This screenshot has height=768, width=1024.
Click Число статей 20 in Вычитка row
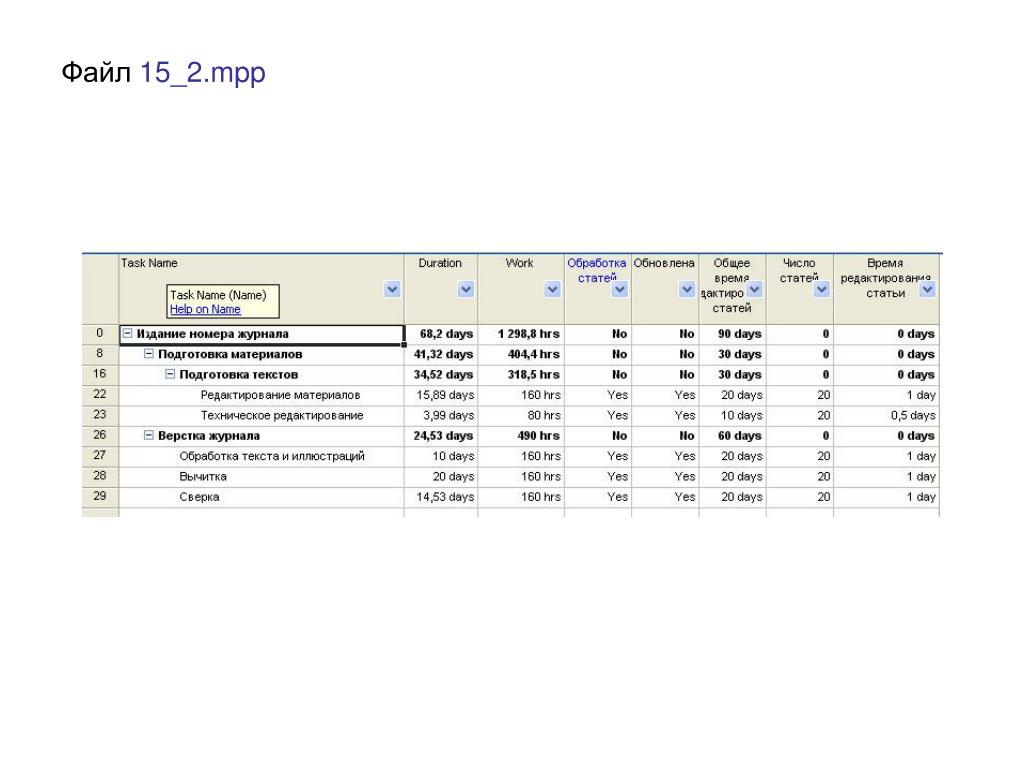click(x=799, y=477)
